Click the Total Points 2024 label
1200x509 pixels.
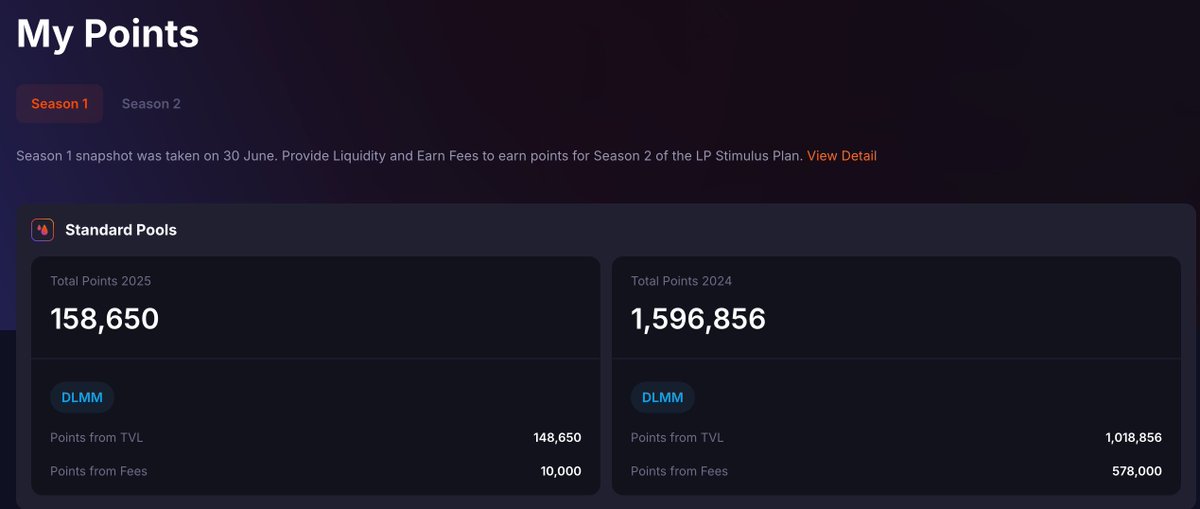pyautogui.click(x=681, y=281)
